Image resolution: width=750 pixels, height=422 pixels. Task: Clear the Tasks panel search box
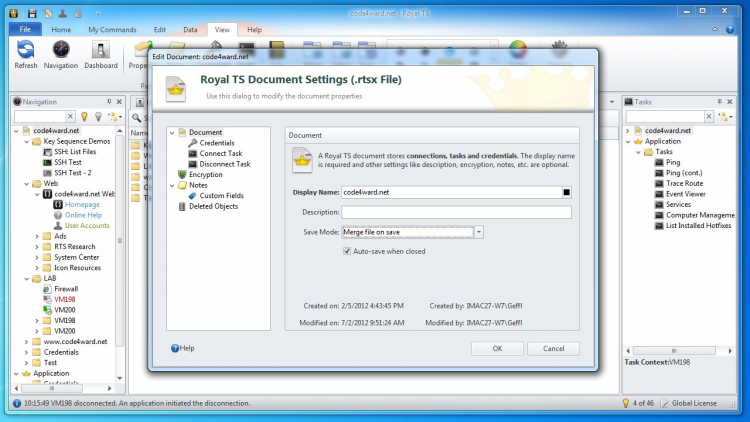(709, 116)
